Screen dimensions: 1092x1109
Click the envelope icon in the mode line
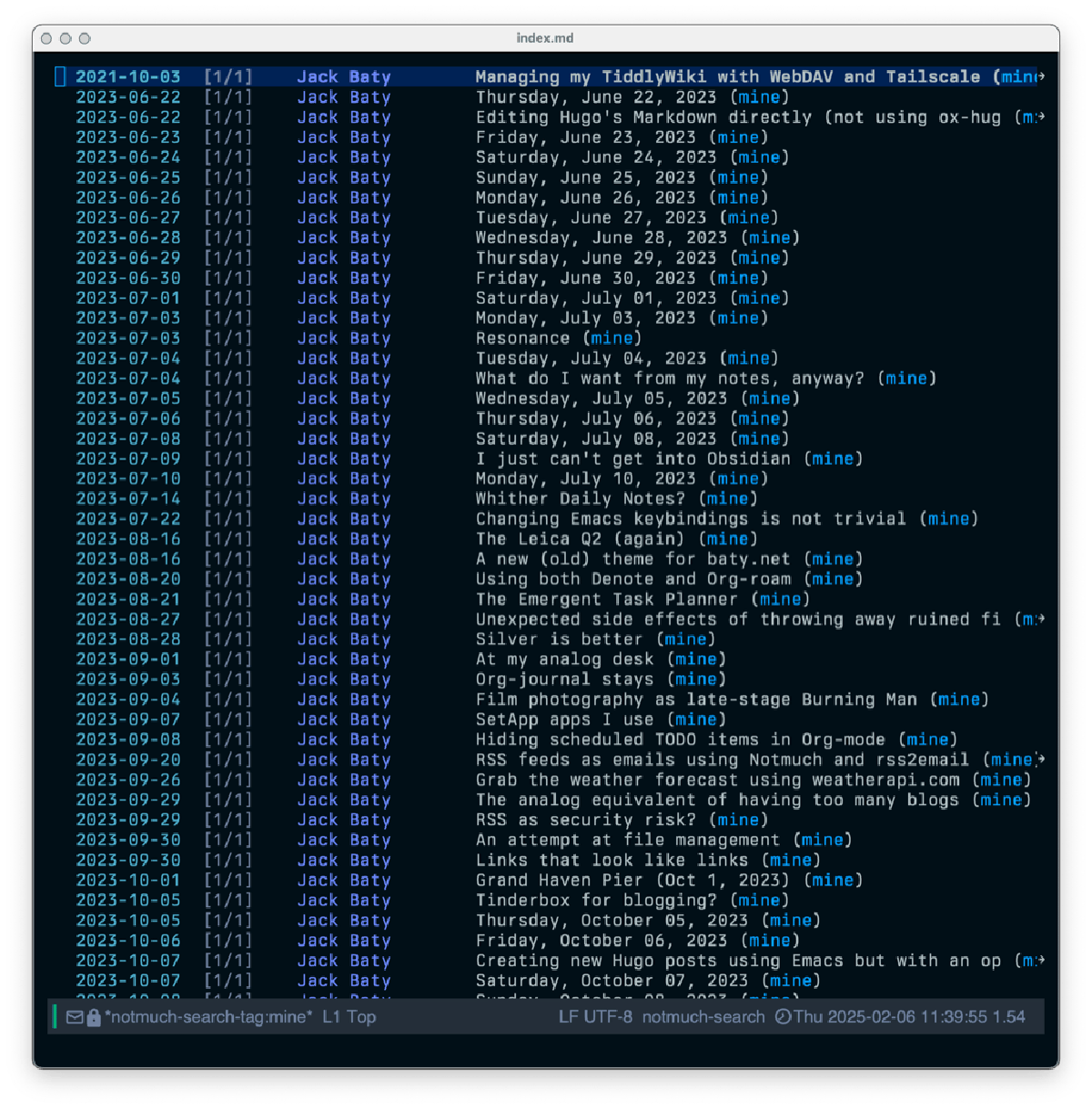(75, 1017)
